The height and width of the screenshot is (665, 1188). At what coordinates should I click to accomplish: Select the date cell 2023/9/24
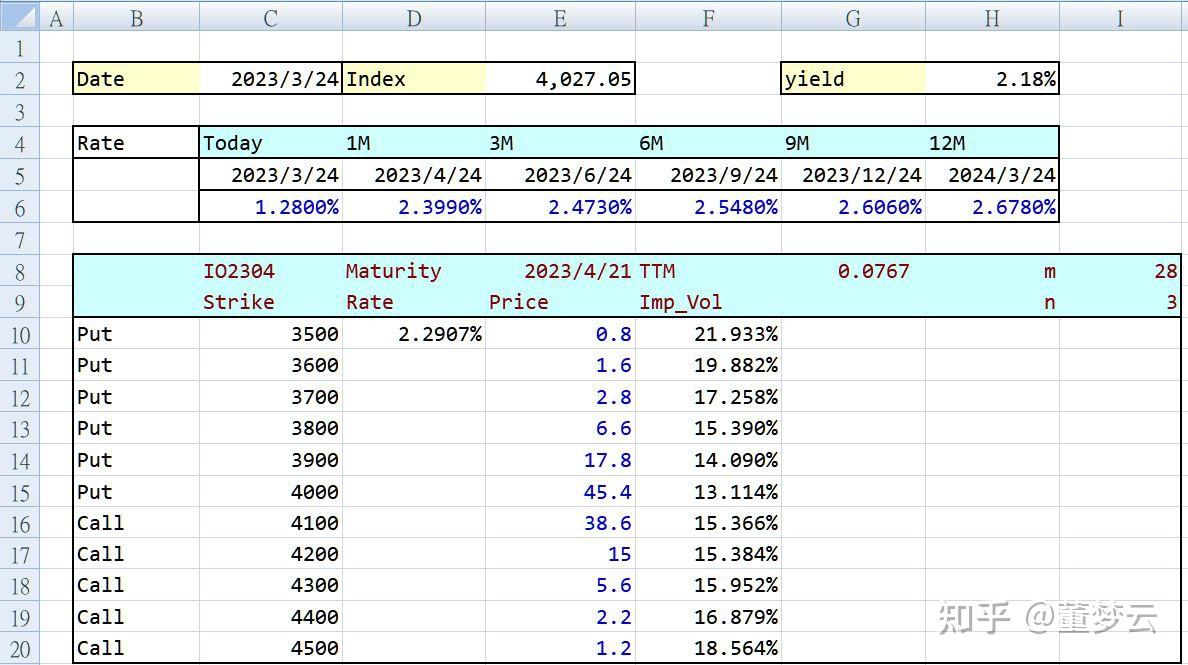708,175
